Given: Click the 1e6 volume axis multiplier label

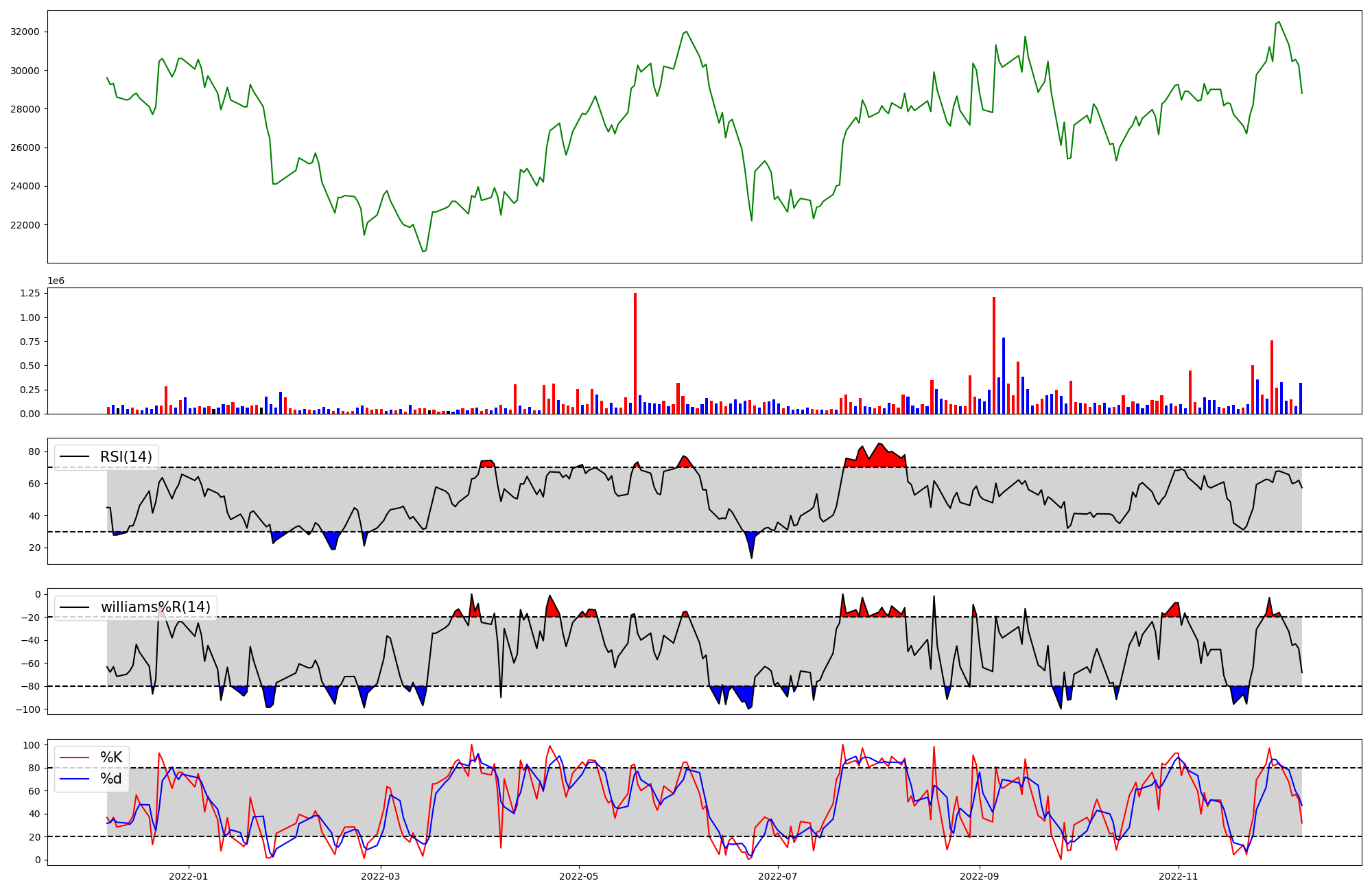Looking at the screenshot, I should (56, 281).
